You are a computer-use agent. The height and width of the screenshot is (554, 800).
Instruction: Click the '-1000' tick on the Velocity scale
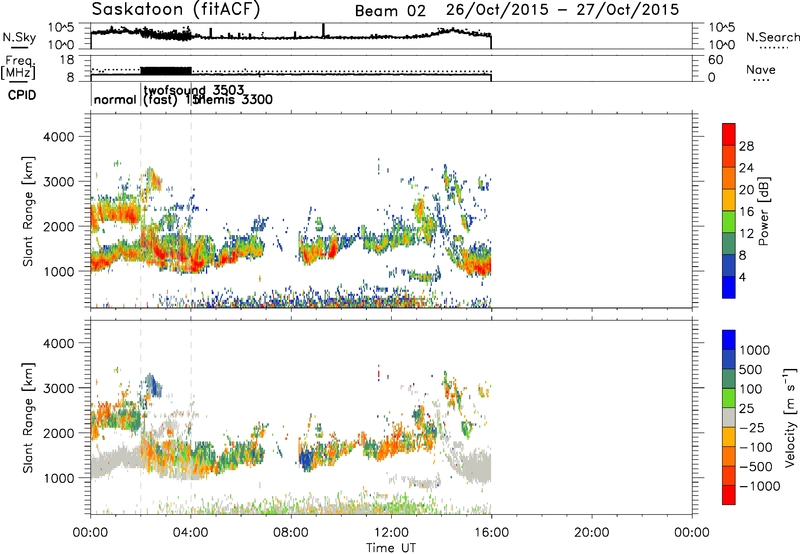click(759, 486)
